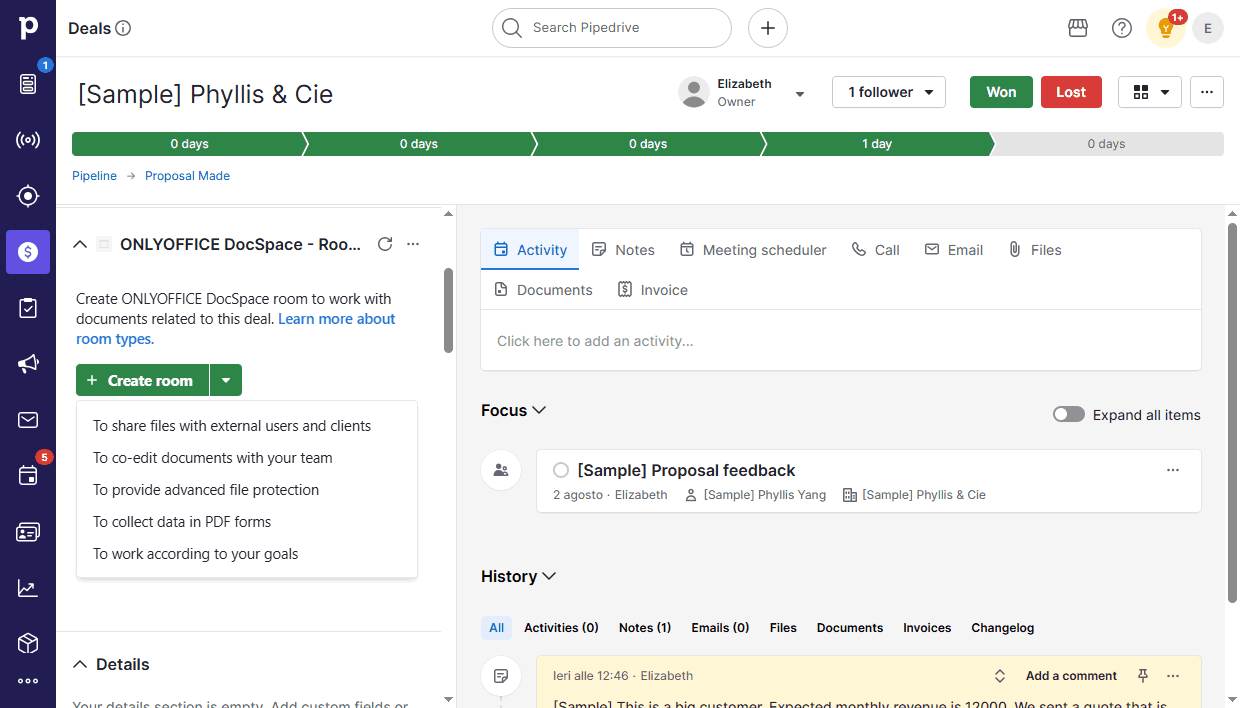This screenshot has height=708, width=1240.
Task: Toggle Expand all items switch
Action: pos(1069,414)
